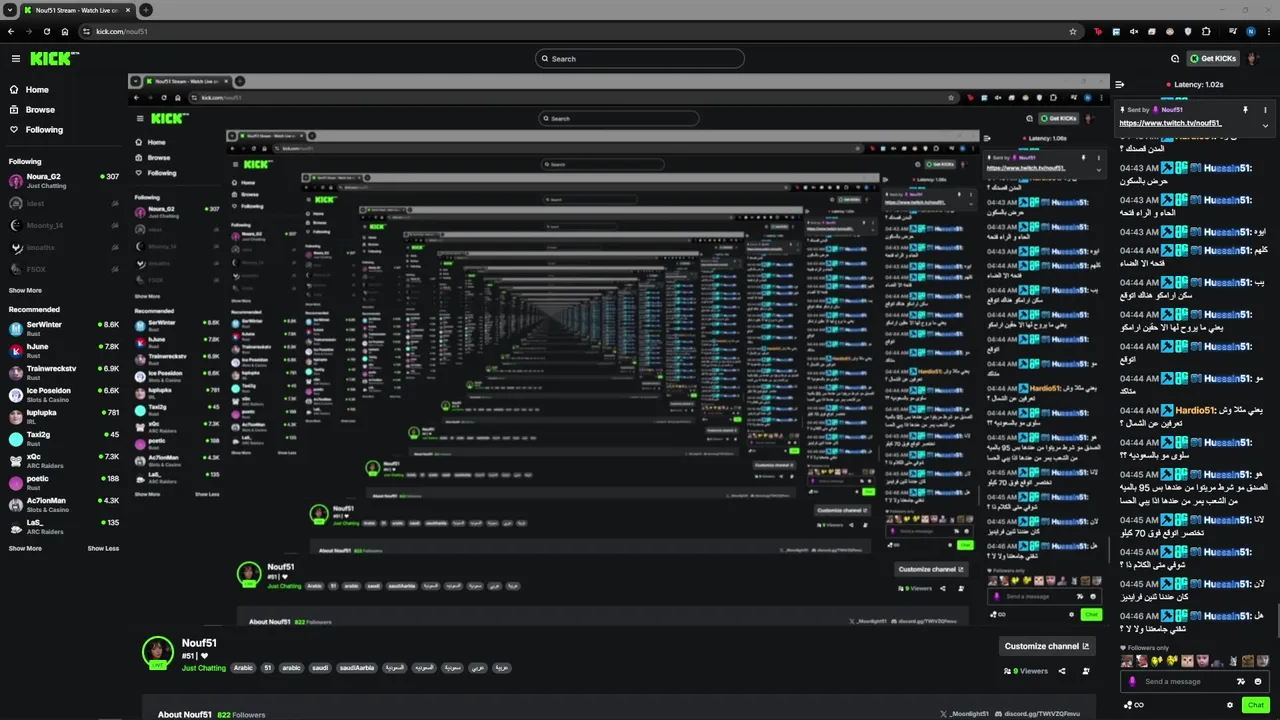Click the live stream video player

[618, 350]
